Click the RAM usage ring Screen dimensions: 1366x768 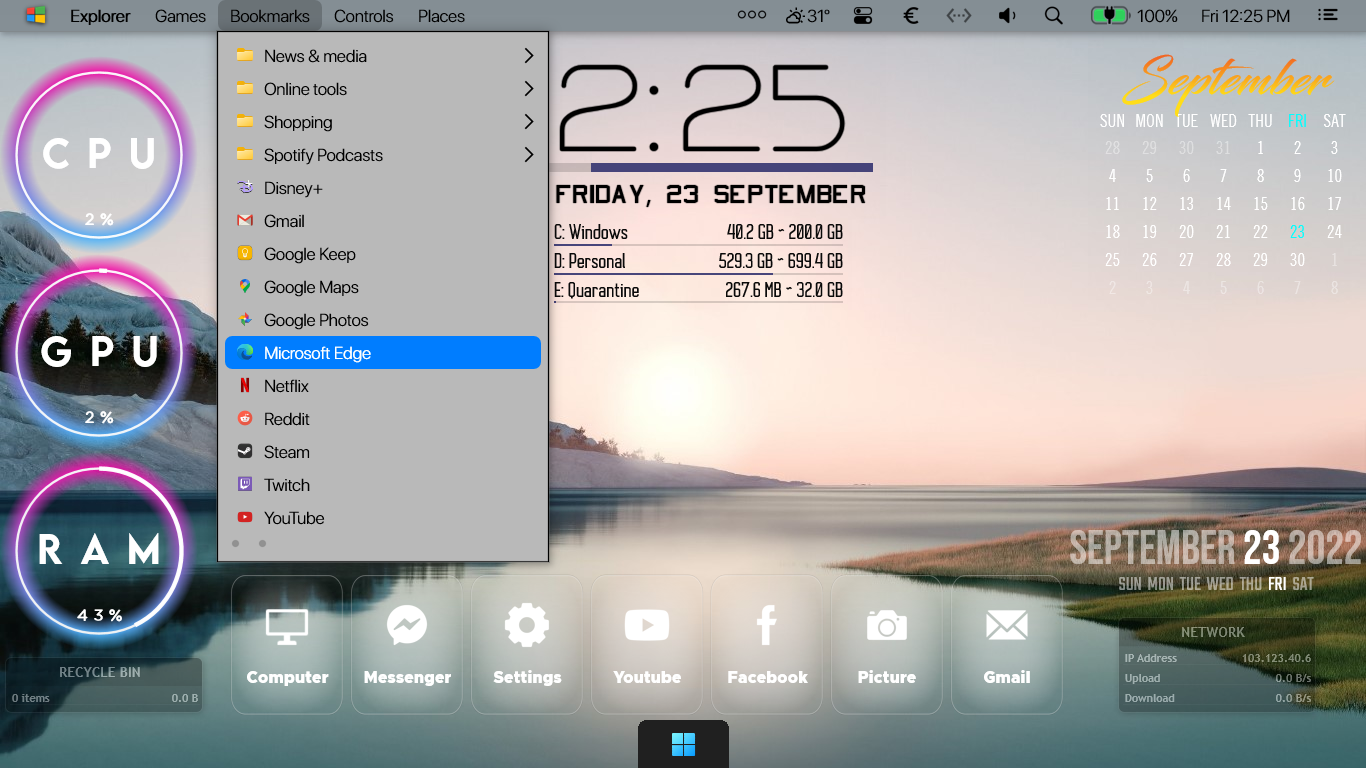tap(99, 551)
